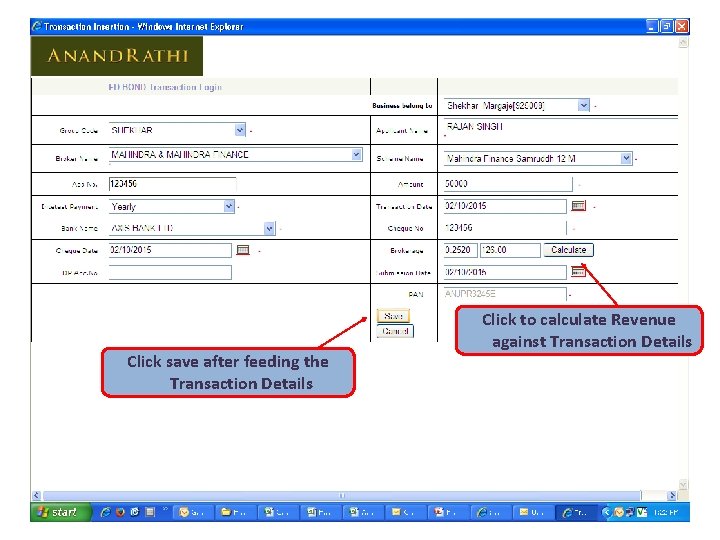
Task: Launch Firefox from quick launch
Action: [x=120, y=512]
